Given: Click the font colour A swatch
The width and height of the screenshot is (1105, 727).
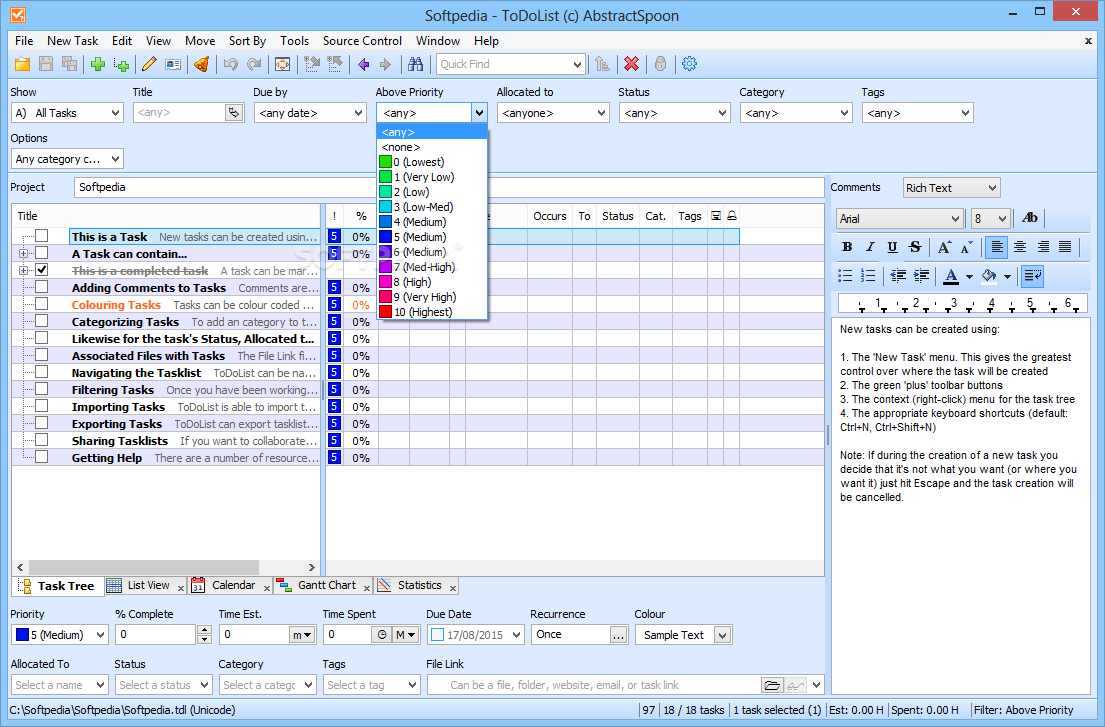Looking at the screenshot, I should [951, 275].
